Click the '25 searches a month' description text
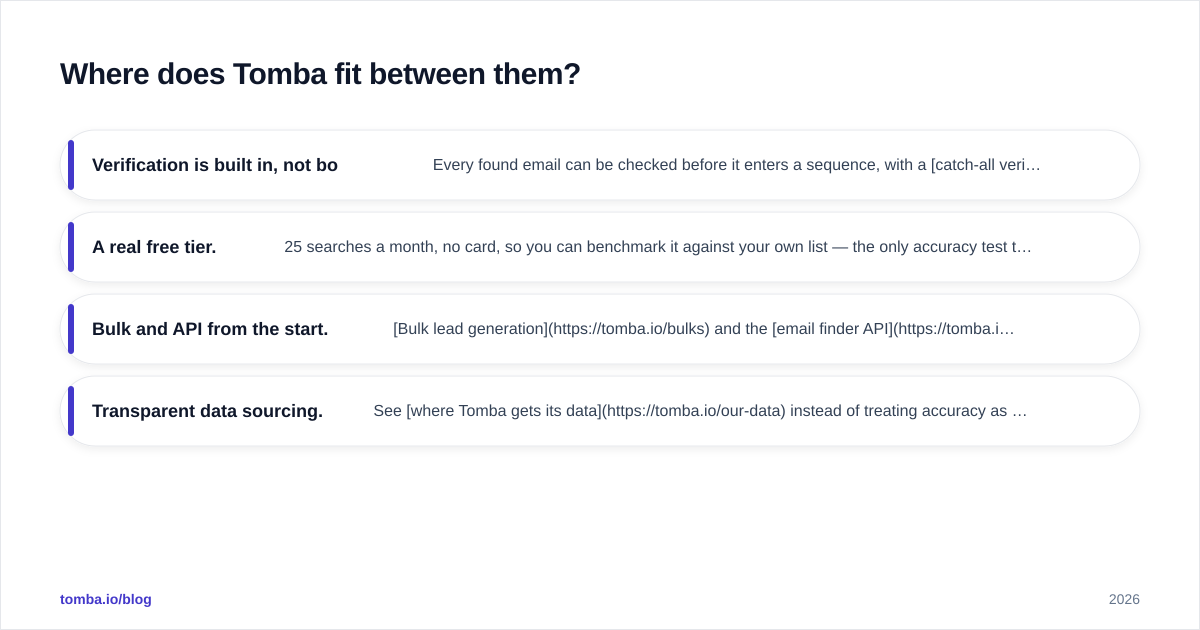Screen dimensions: 1200x630 [658, 247]
